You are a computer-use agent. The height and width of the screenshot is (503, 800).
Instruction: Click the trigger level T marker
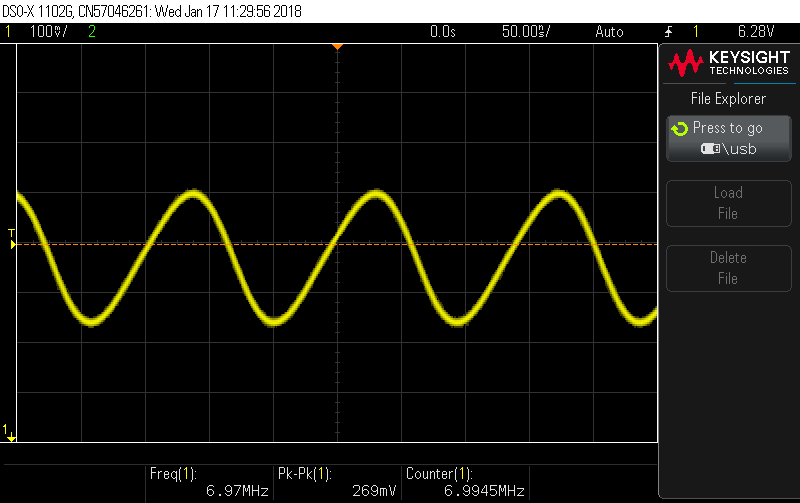click(12, 237)
